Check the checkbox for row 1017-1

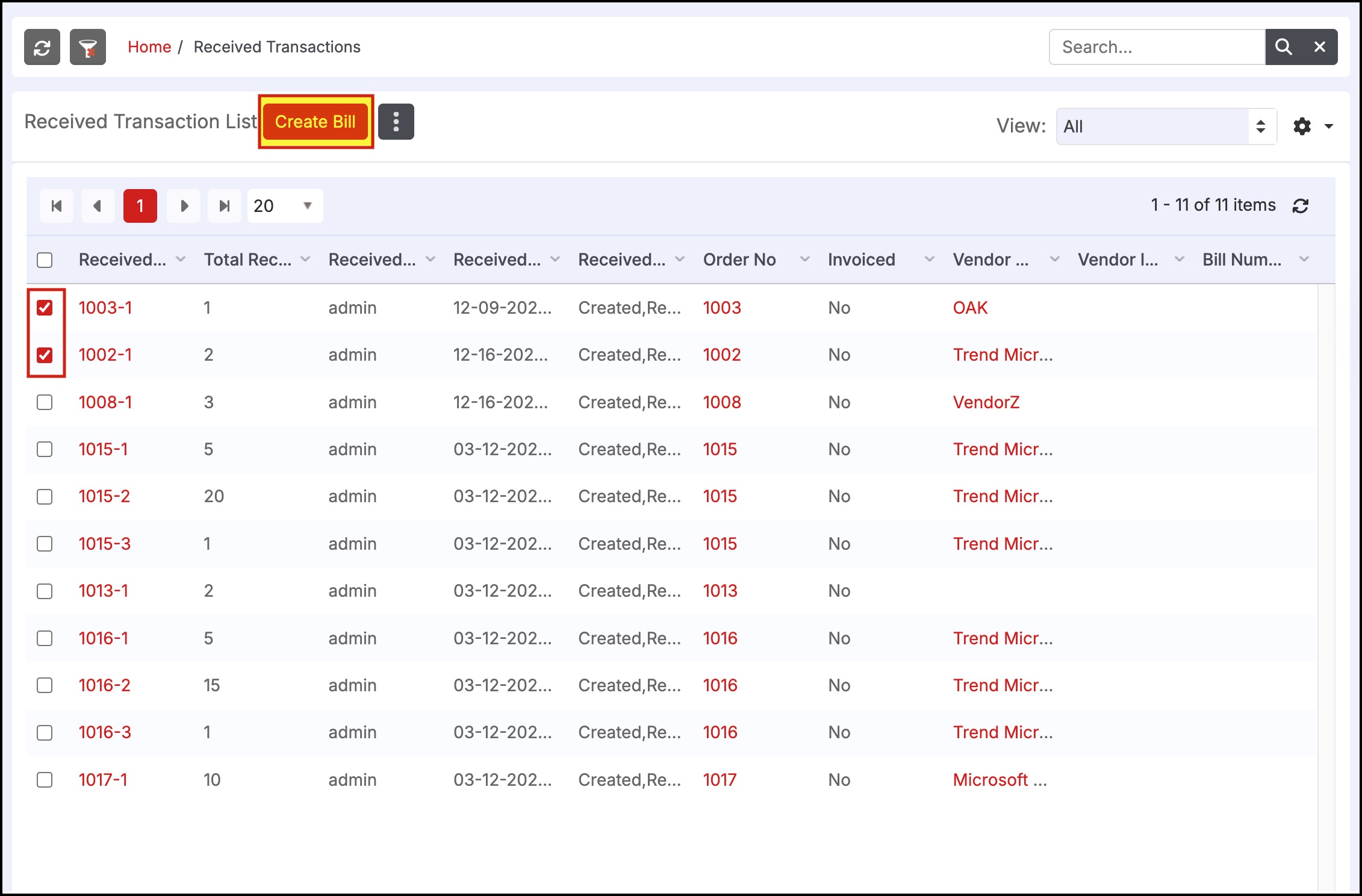[45, 780]
